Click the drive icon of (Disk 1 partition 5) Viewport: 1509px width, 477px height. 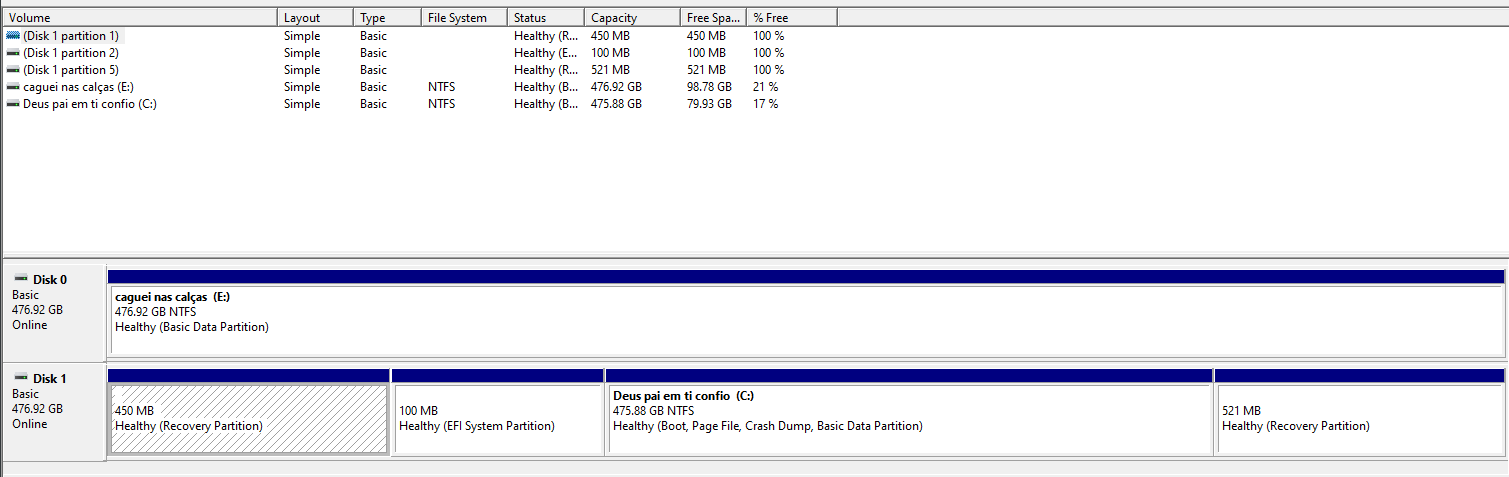pos(13,70)
